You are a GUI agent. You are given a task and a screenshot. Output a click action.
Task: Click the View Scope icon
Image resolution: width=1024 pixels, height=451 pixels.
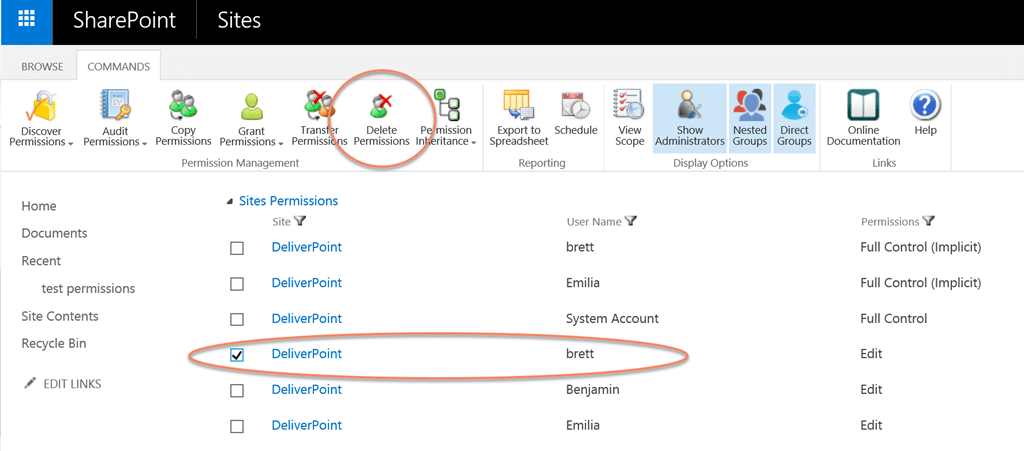click(x=629, y=104)
